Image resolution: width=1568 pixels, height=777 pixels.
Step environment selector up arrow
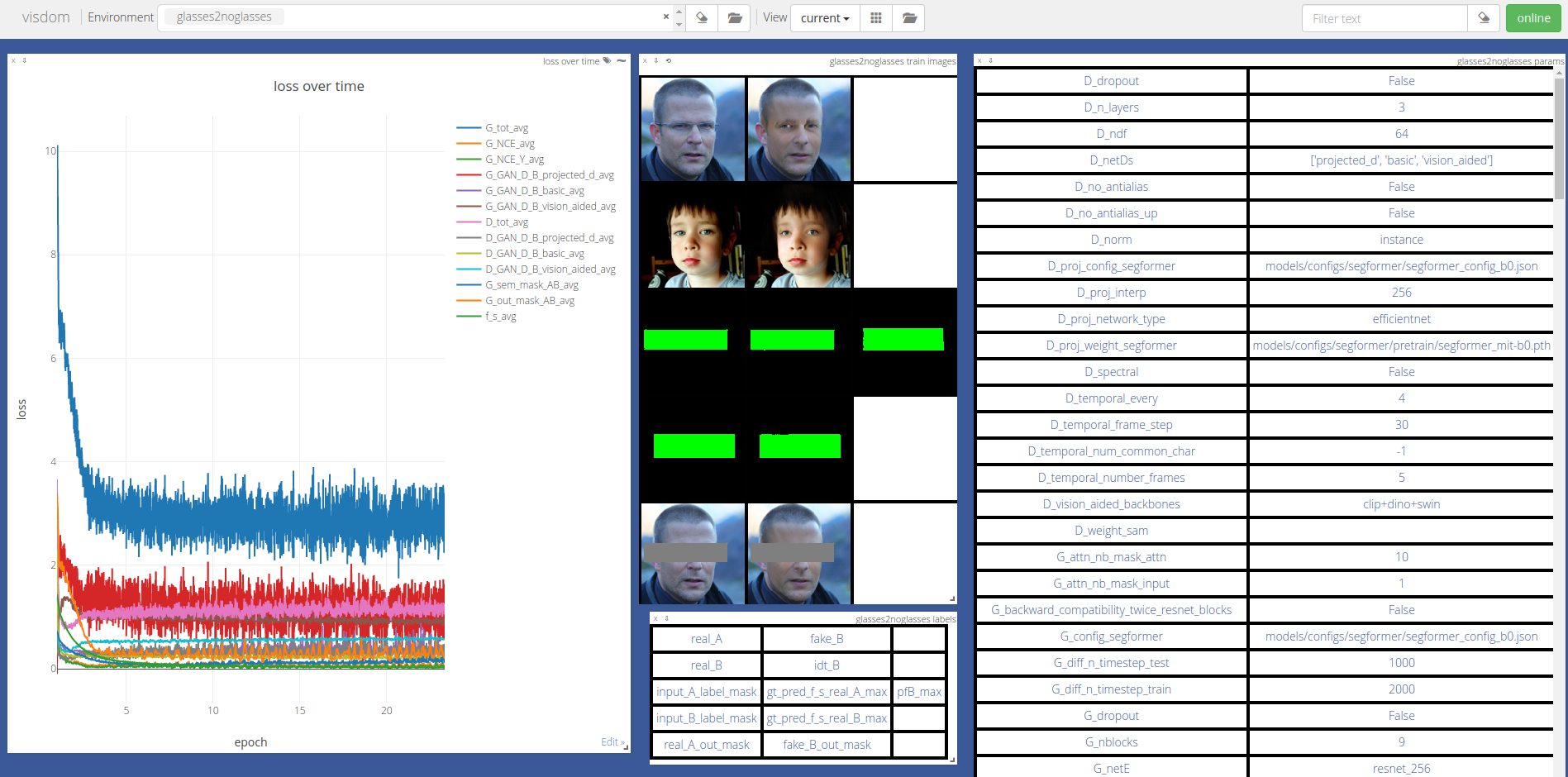679,12
